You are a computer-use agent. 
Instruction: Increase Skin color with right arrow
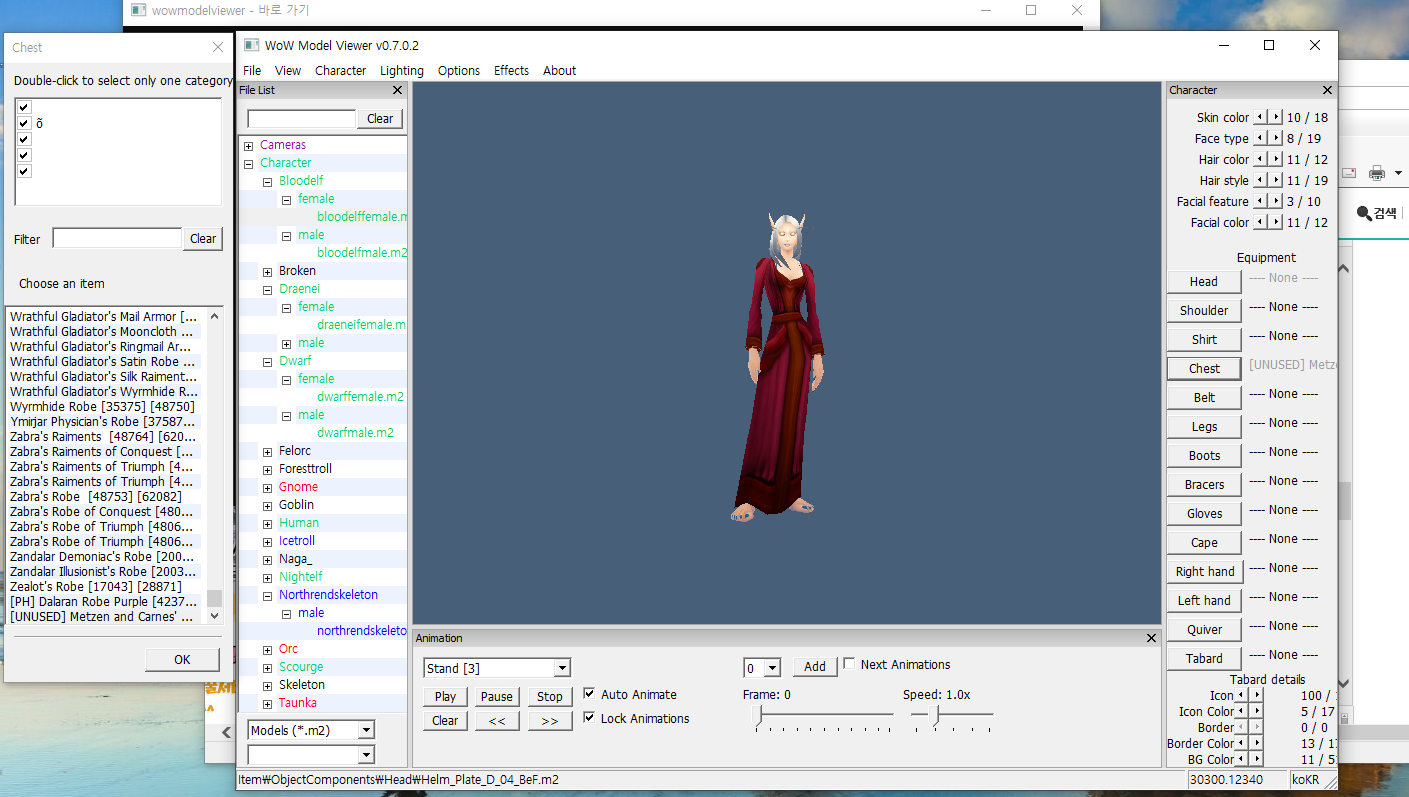[x=1275, y=117]
